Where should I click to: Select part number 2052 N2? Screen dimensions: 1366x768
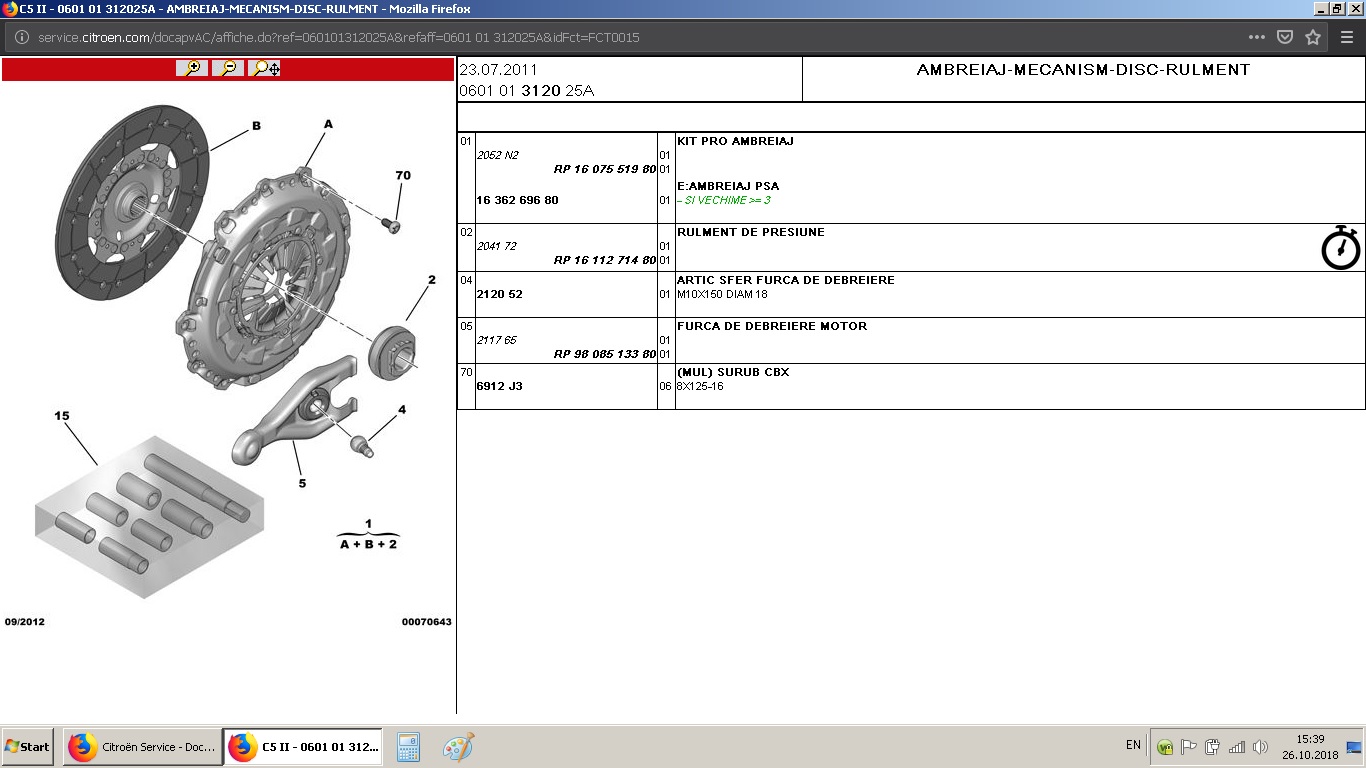tap(498, 155)
